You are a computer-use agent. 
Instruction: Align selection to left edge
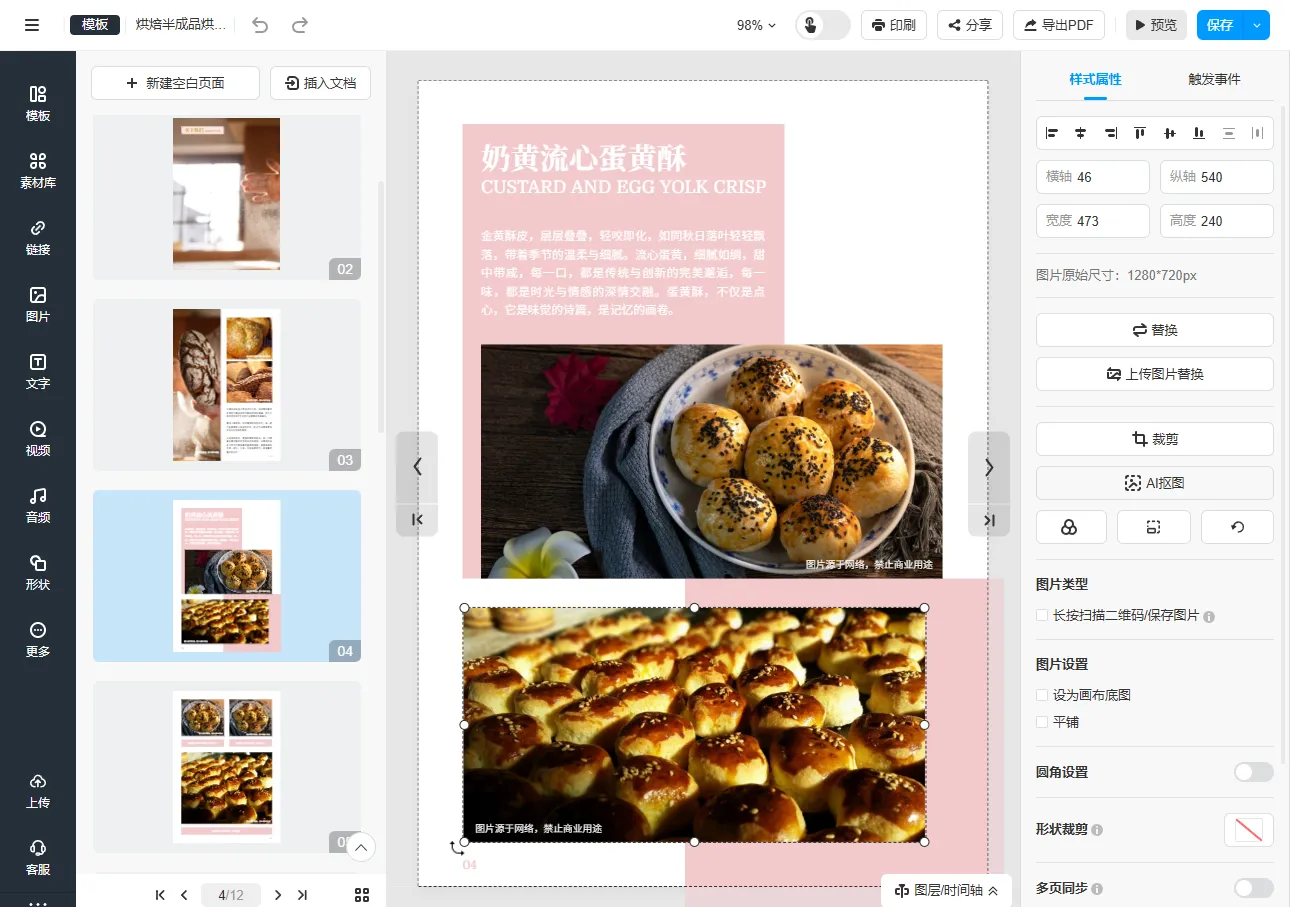click(1052, 133)
